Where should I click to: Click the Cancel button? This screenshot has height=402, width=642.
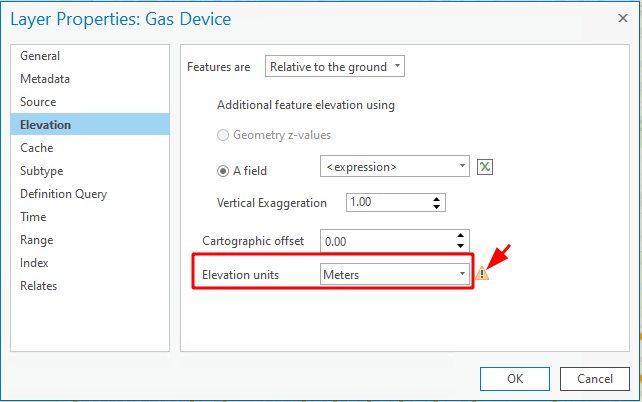(595, 379)
